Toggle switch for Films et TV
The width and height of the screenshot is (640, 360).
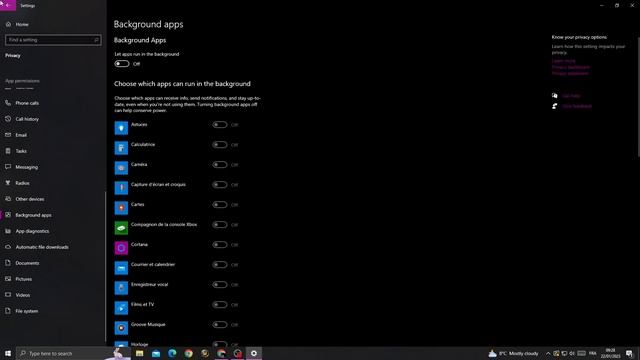(220, 304)
